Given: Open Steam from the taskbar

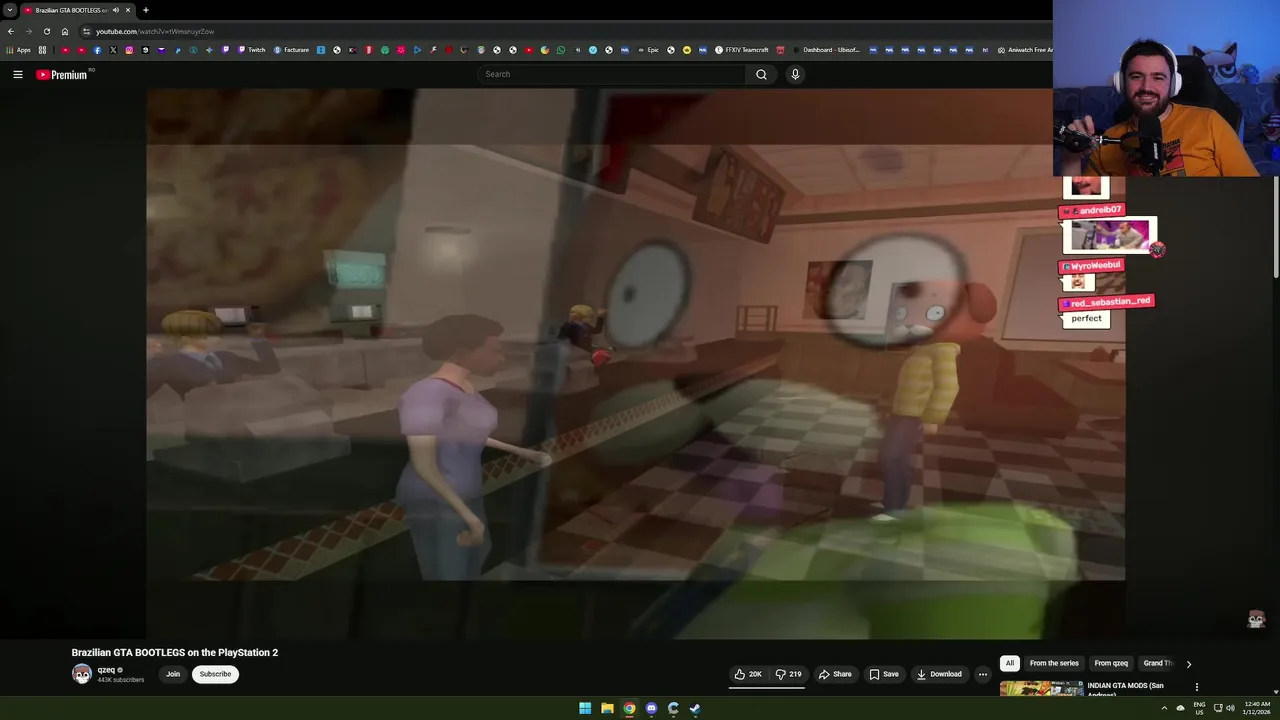Looking at the screenshot, I should point(695,708).
